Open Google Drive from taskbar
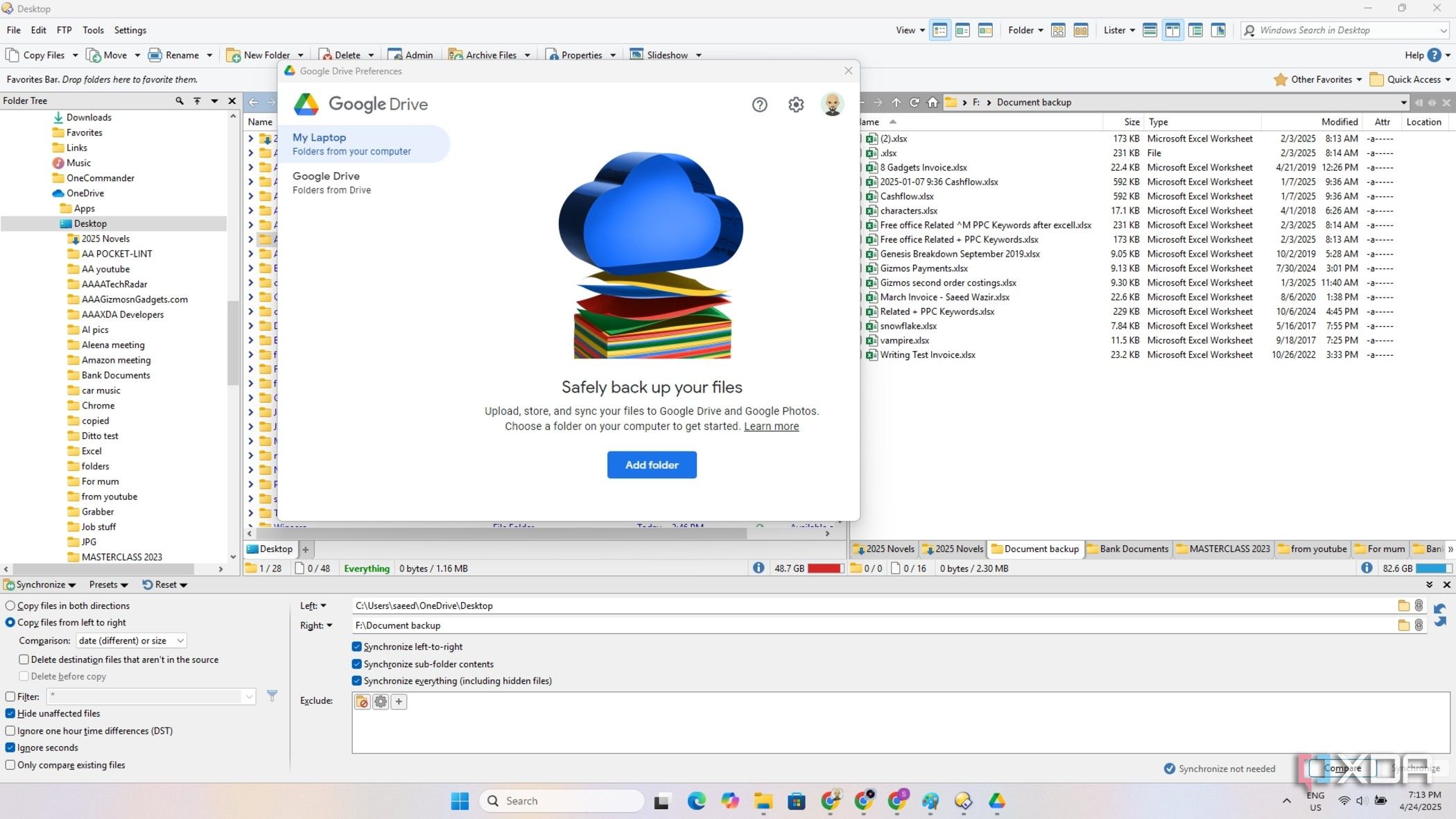 click(x=997, y=801)
